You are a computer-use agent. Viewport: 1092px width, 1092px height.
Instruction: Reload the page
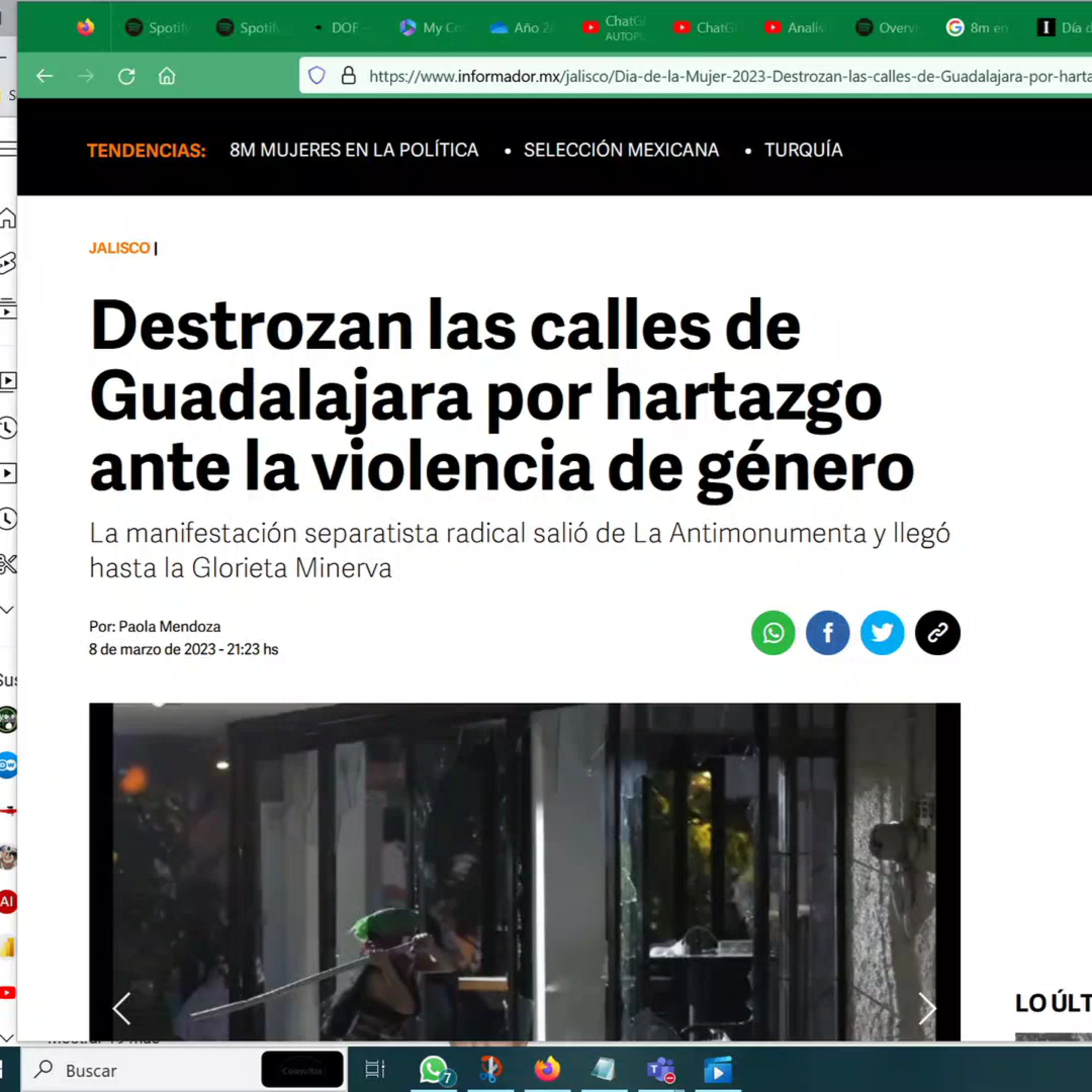coord(126,76)
